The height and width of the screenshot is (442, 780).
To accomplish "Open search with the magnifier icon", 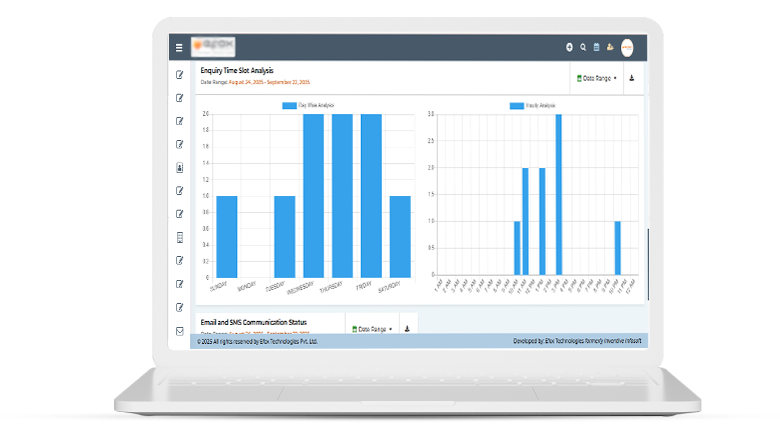I will pyautogui.click(x=583, y=47).
